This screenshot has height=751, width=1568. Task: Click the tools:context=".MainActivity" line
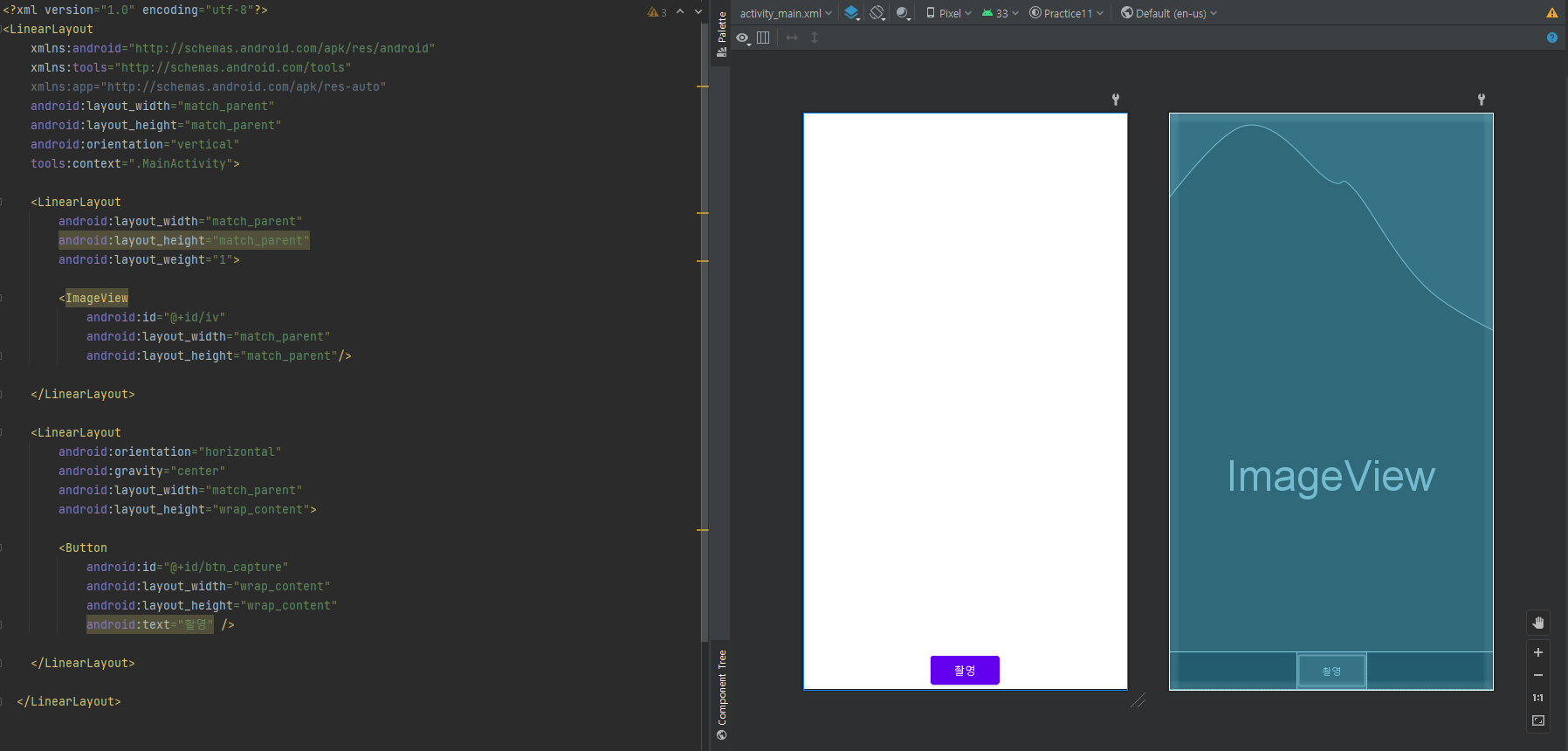(134, 163)
